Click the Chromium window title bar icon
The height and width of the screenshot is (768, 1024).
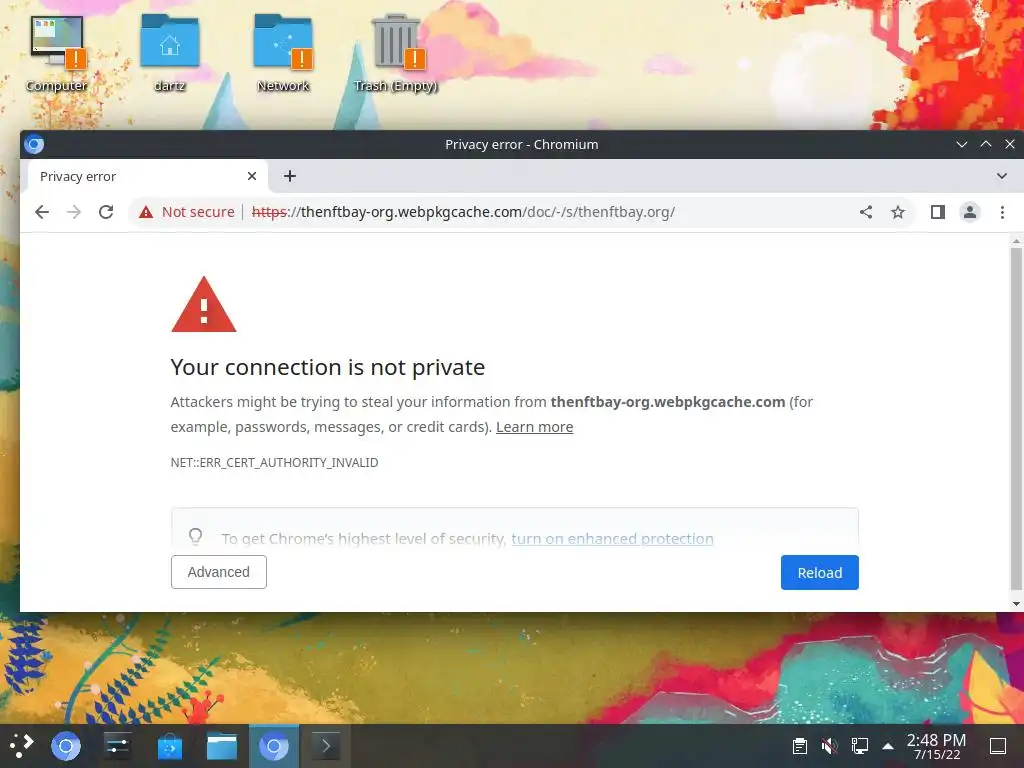pyautogui.click(x=34, y=144)
